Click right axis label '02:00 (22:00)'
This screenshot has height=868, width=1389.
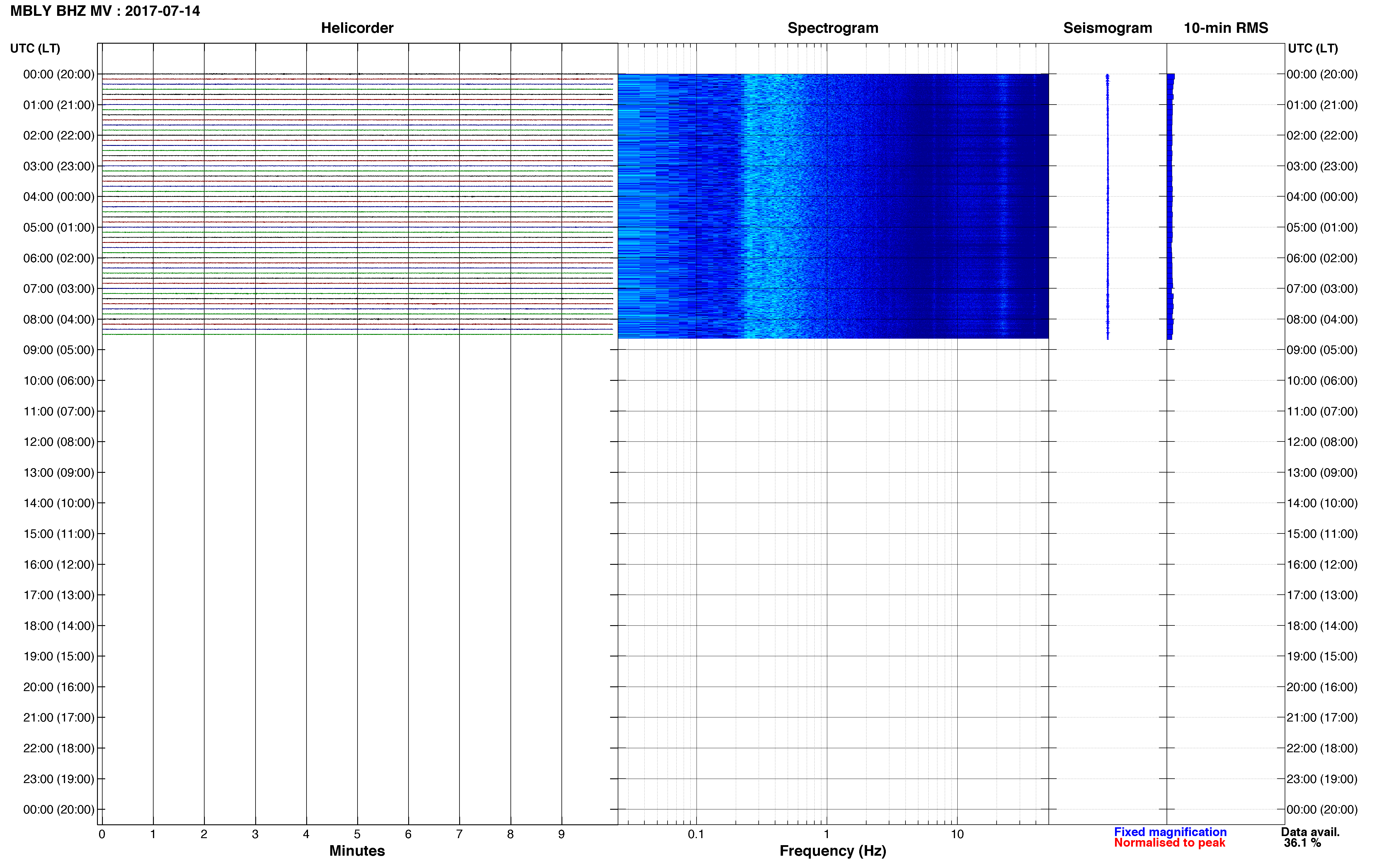[1322, 135]
